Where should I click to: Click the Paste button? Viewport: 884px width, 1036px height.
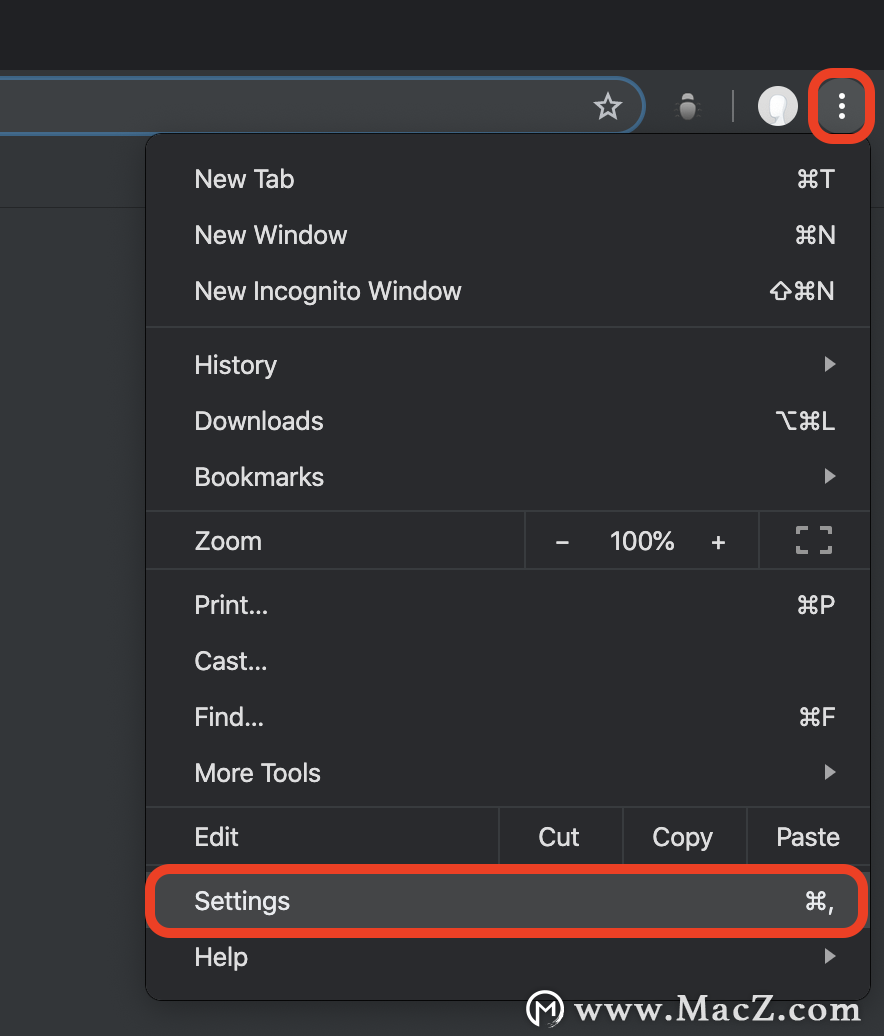(808, 836)
